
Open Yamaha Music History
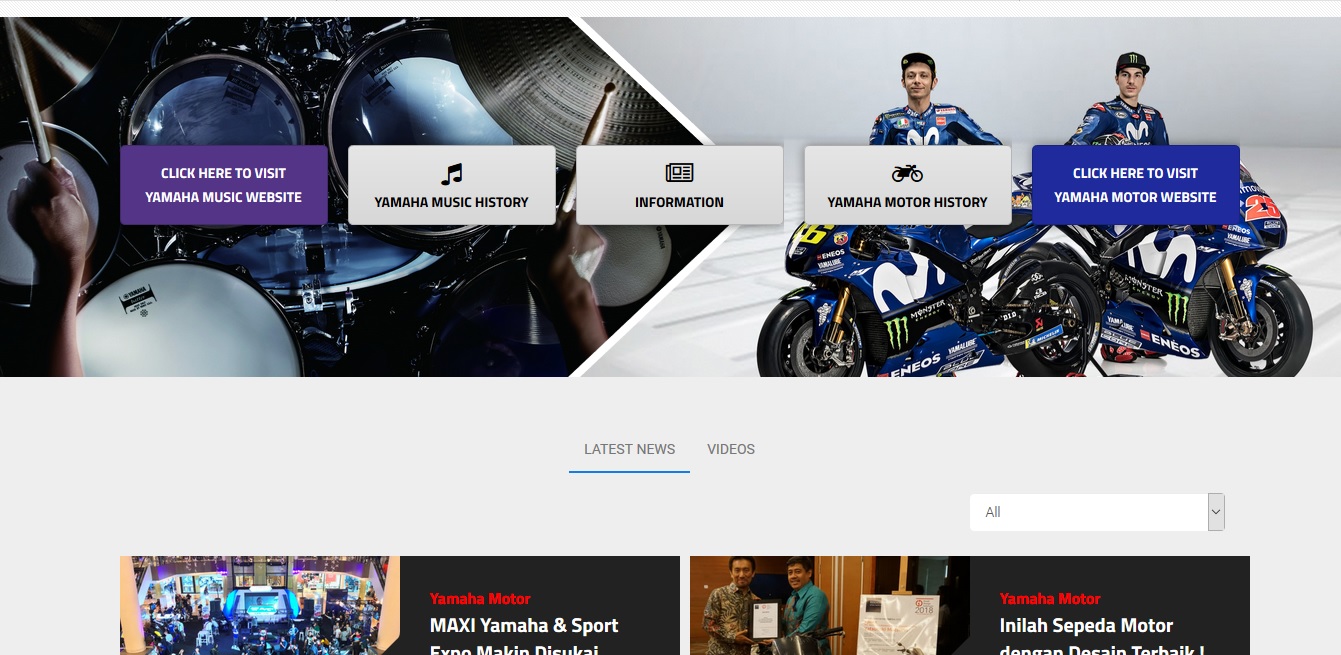coord(452,185)
